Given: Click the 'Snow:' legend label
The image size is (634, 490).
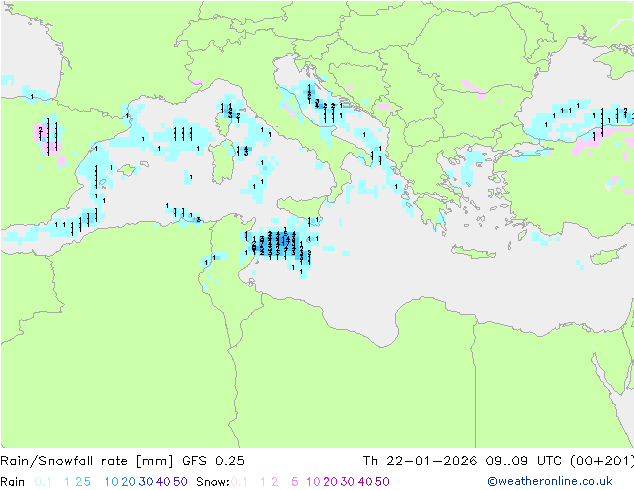Looking at the screenshot, I should point(213,482).
